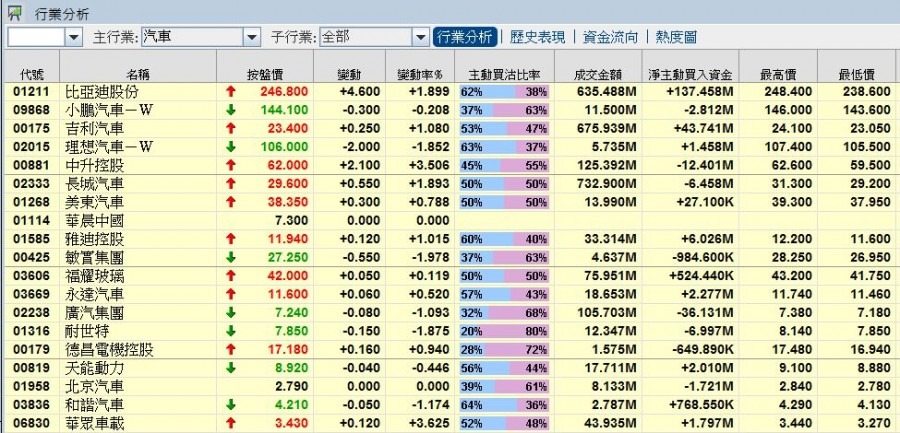Sort by 變動率% column header
The image size is (900, 433).
[419, 73]
